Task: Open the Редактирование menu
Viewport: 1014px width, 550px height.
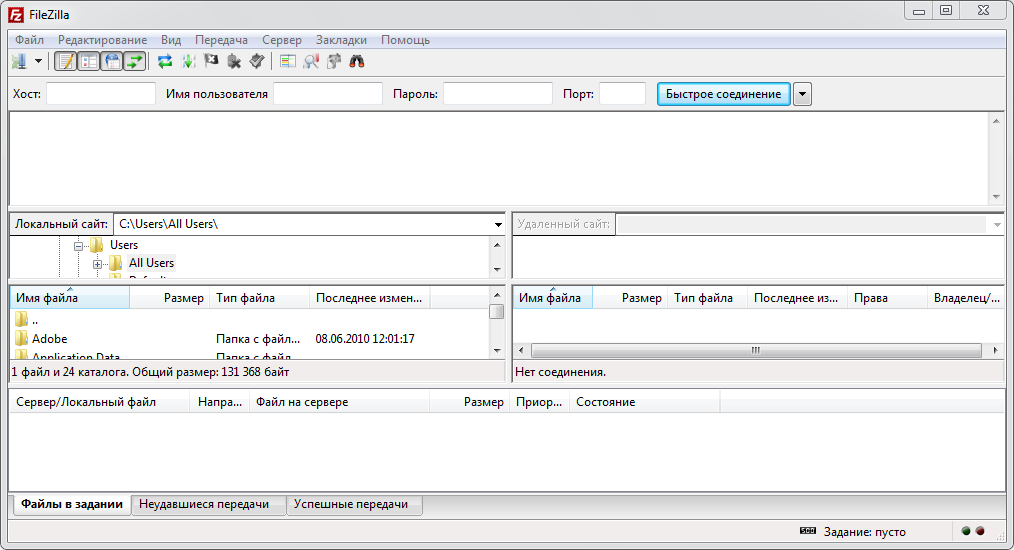Action: (x=102, y=40)
